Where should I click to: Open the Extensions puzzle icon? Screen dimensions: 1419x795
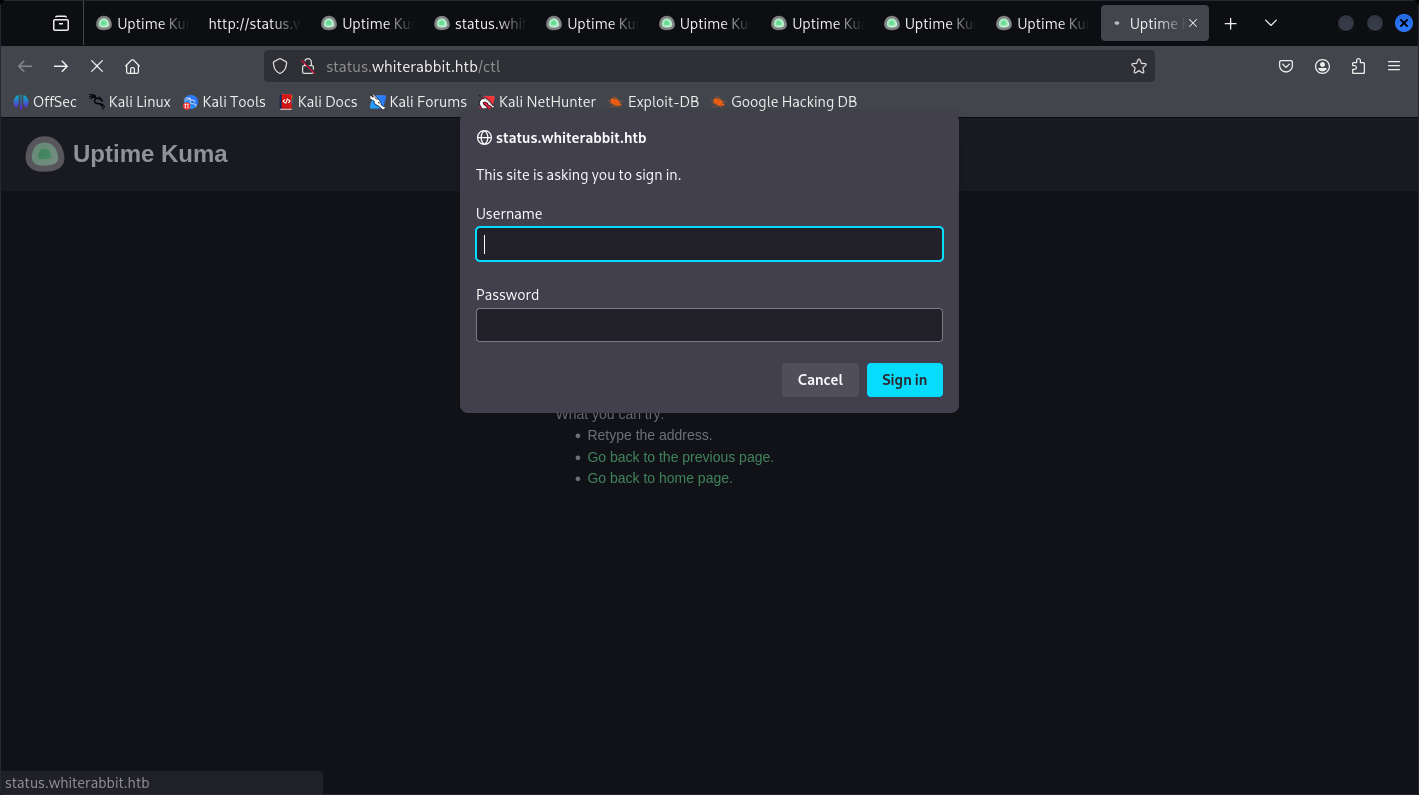click(1358, 66)
